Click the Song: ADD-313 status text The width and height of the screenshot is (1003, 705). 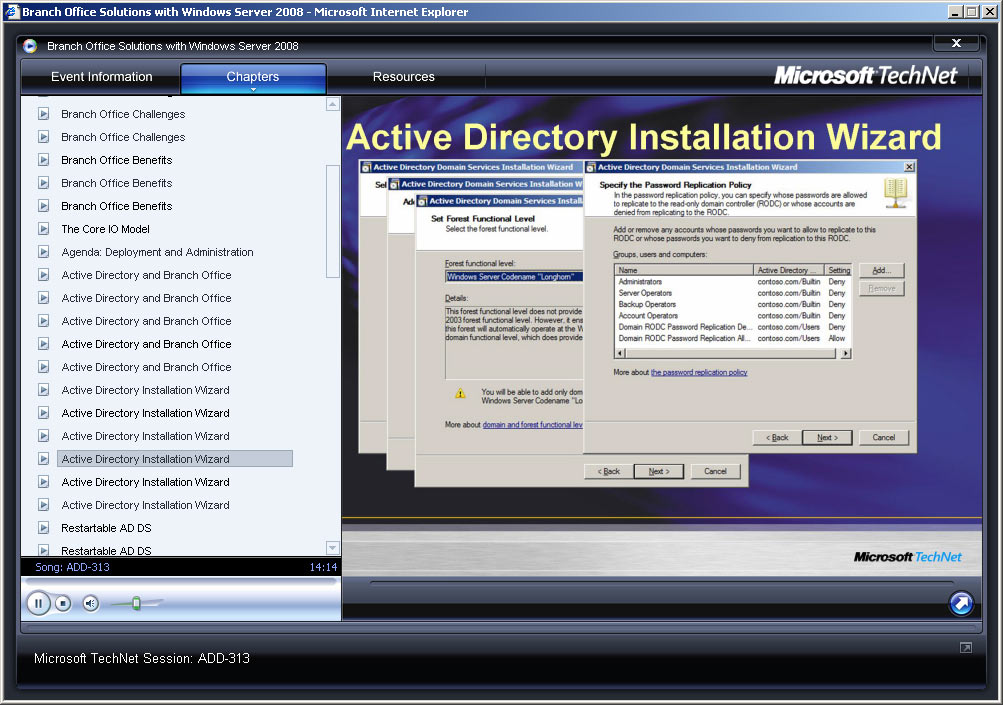pyautogui.click(x=72, y=567)
